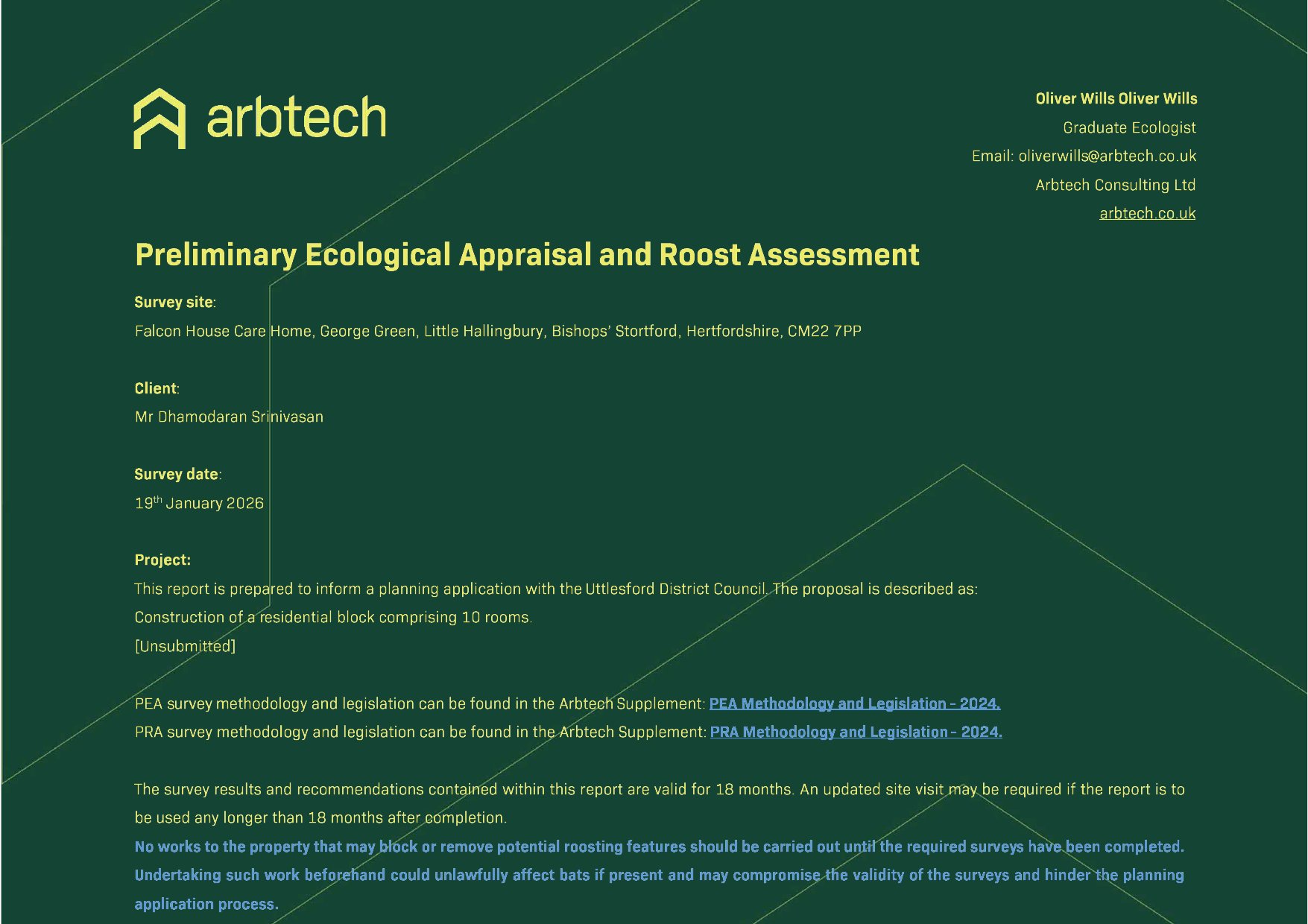Viewport: 1308px width, 924px height.
Task: Click the Falcon House Care Home address line
Action: click(x=498, y=332)
